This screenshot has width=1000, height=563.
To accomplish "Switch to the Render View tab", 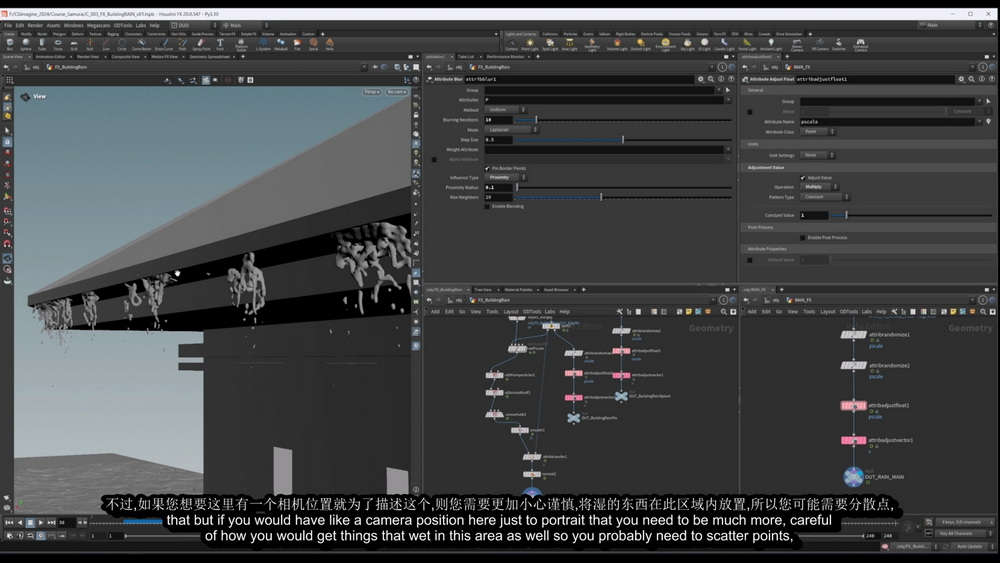I will pyautogui.click(x=88, y=57).
